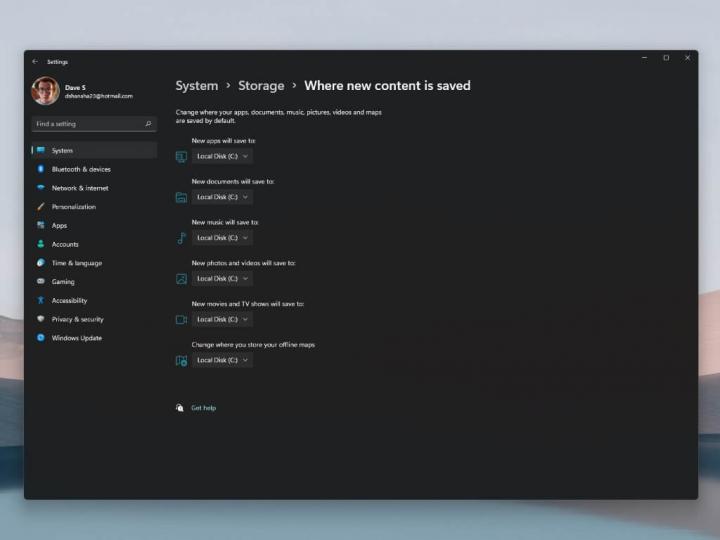This screenshot has height=540, width=720.
Task: Click 'Where new content is saved' heading
Action: (387, 86)
